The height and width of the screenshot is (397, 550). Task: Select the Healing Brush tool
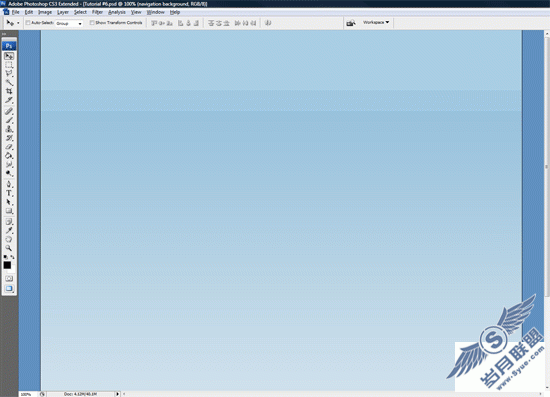[x=9, y=112]
